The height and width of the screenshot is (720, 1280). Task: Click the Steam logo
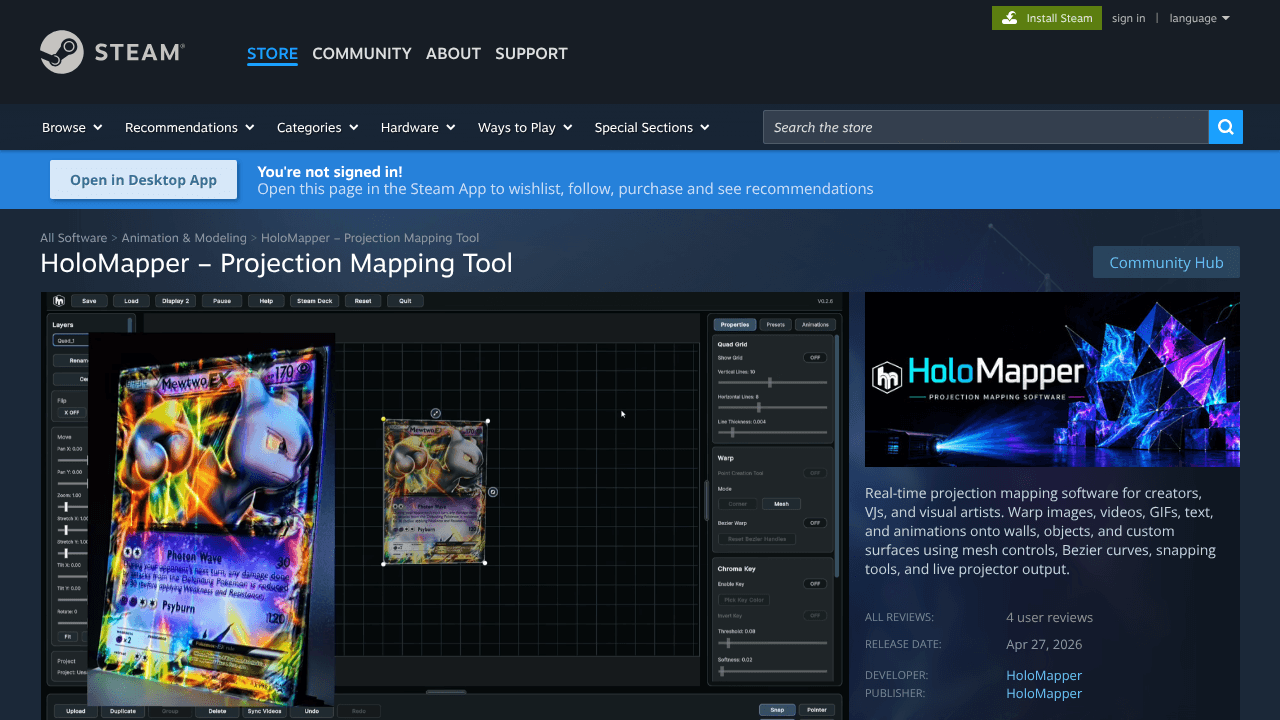112,52
